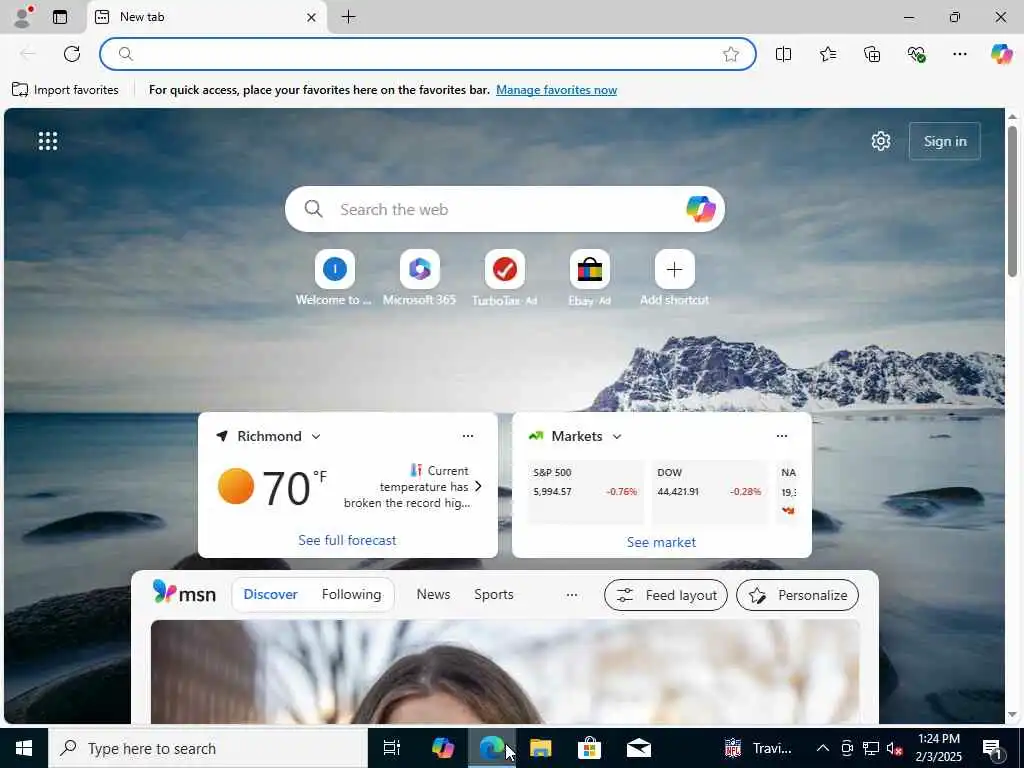Close the New tab tab
The height and width of the screenshot is (768, 1024).
[312, 18]
